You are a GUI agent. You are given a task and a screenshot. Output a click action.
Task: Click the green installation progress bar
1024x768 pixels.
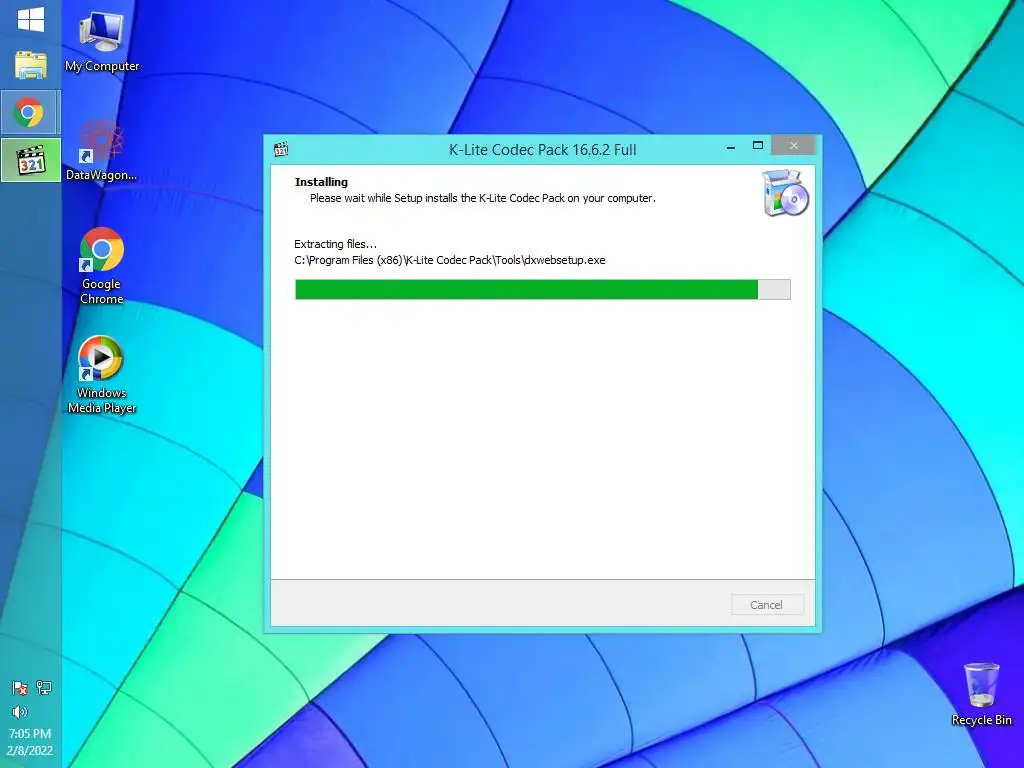tap(543, 289)
